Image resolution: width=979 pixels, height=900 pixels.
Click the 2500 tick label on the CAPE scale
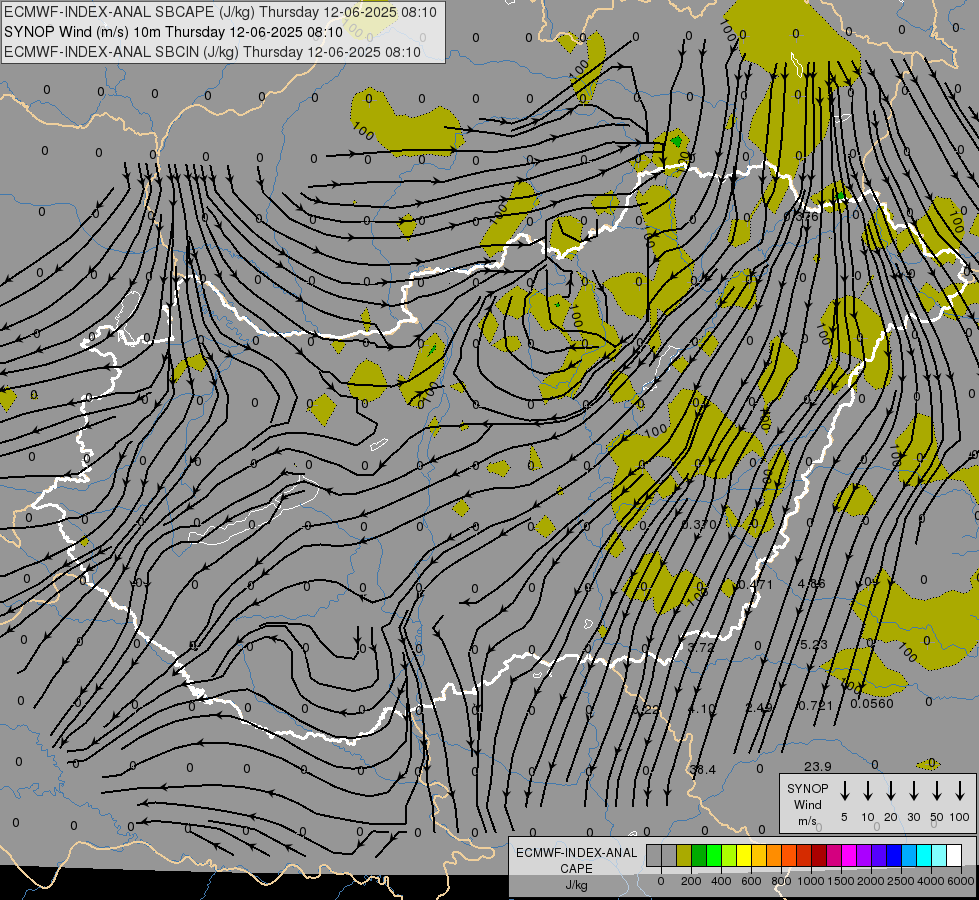coord(900,881)
